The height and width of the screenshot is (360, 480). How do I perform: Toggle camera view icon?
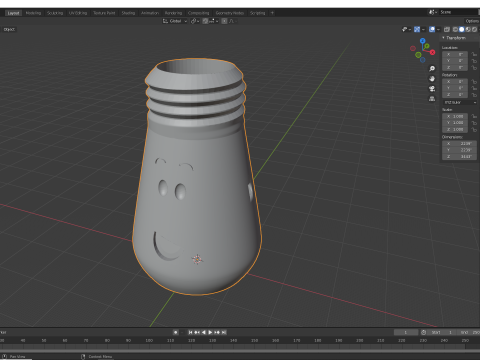[x=432, y=89]
